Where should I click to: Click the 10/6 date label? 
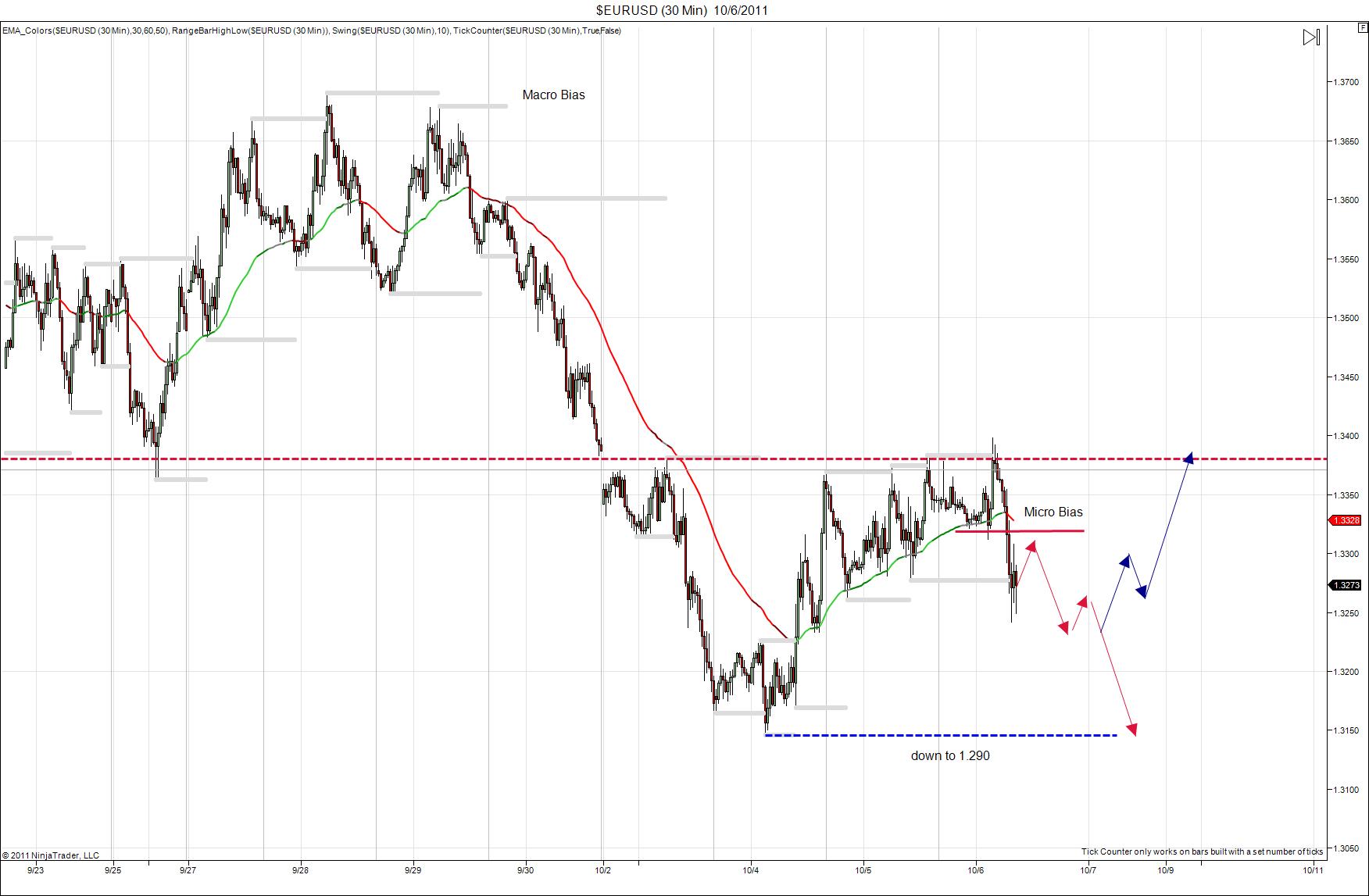click(x=976, y=869)
